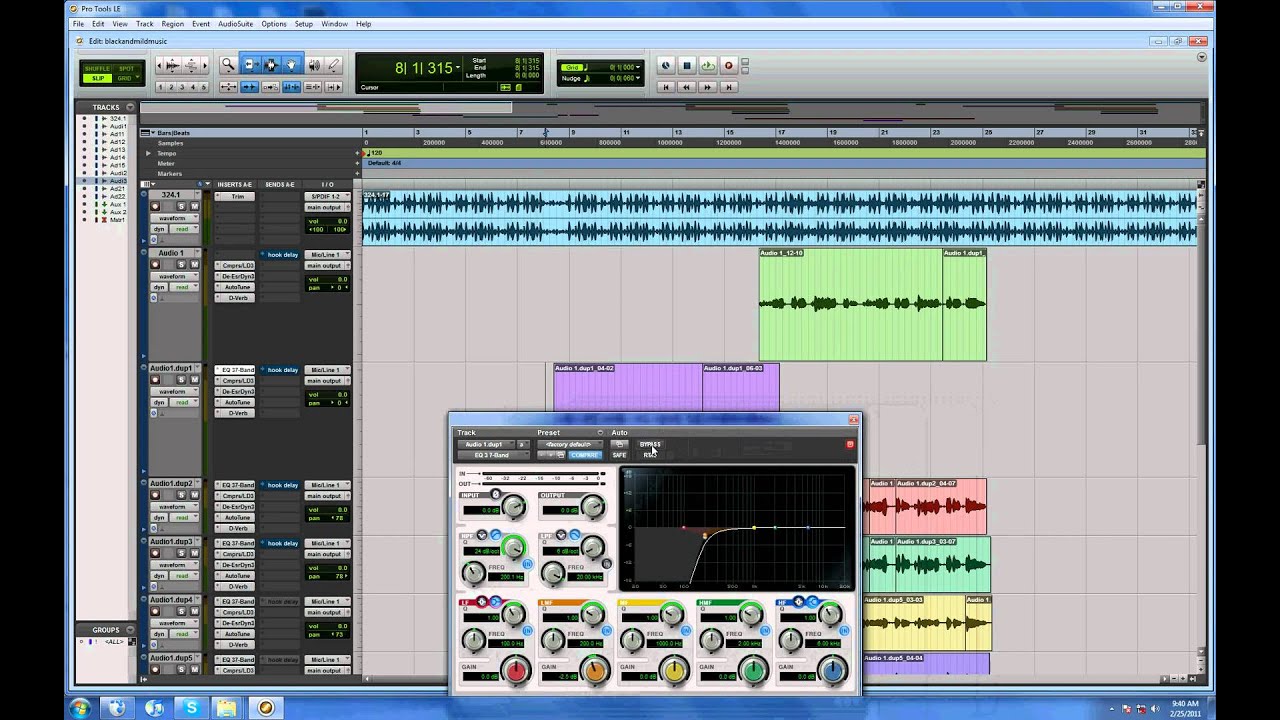Screen dimensions: 1280x720
Task: Open plugin automation enable dialog icon
Action: click(x=619, y=444)
